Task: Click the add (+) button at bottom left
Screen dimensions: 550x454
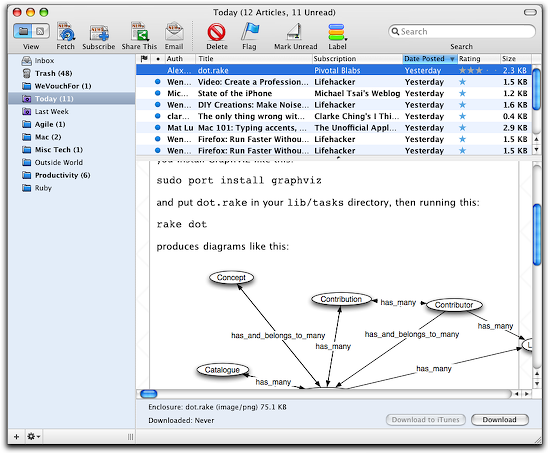Action: tap(16, 436)
